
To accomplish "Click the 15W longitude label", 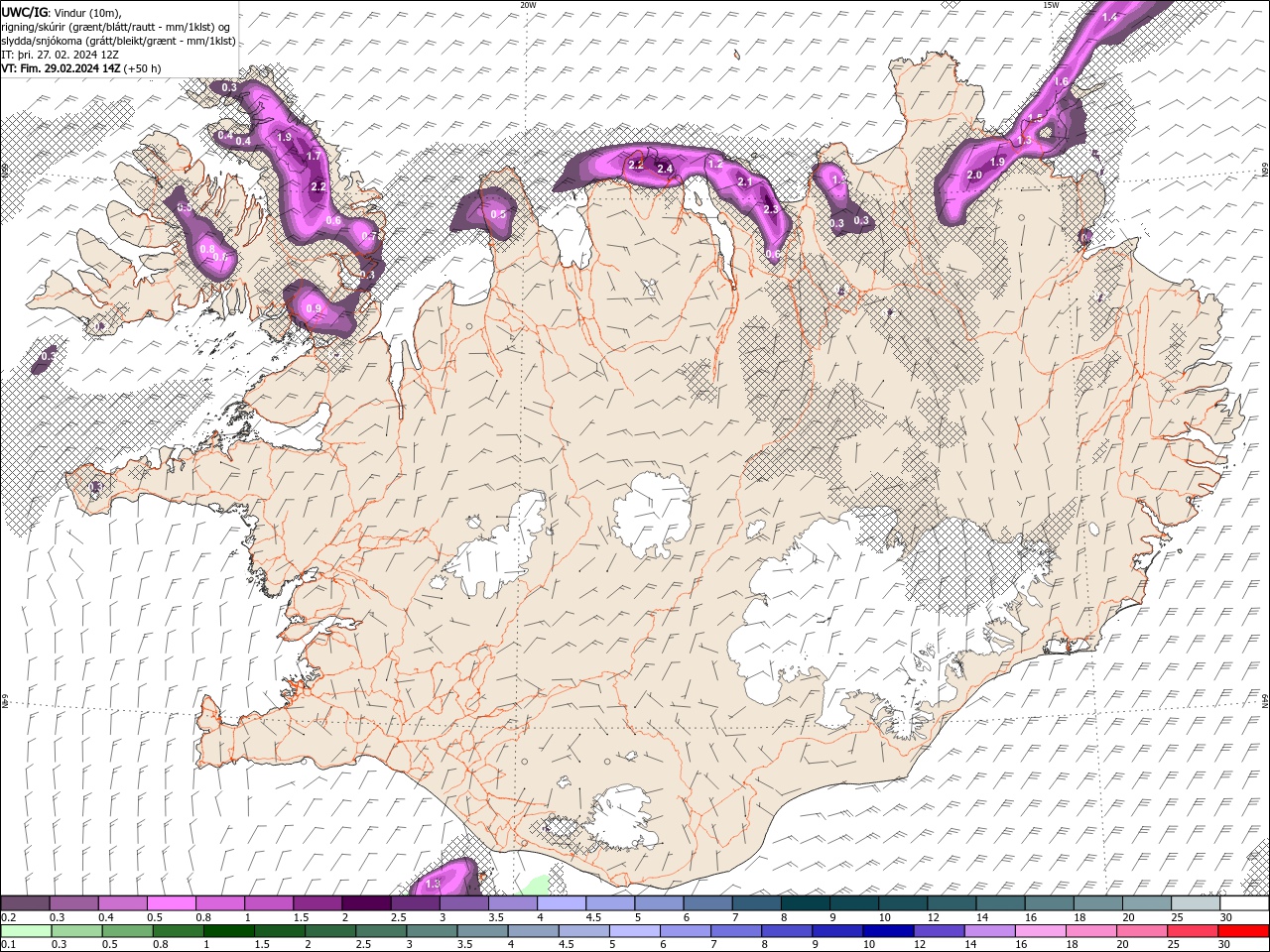I will pos(1051,5).
